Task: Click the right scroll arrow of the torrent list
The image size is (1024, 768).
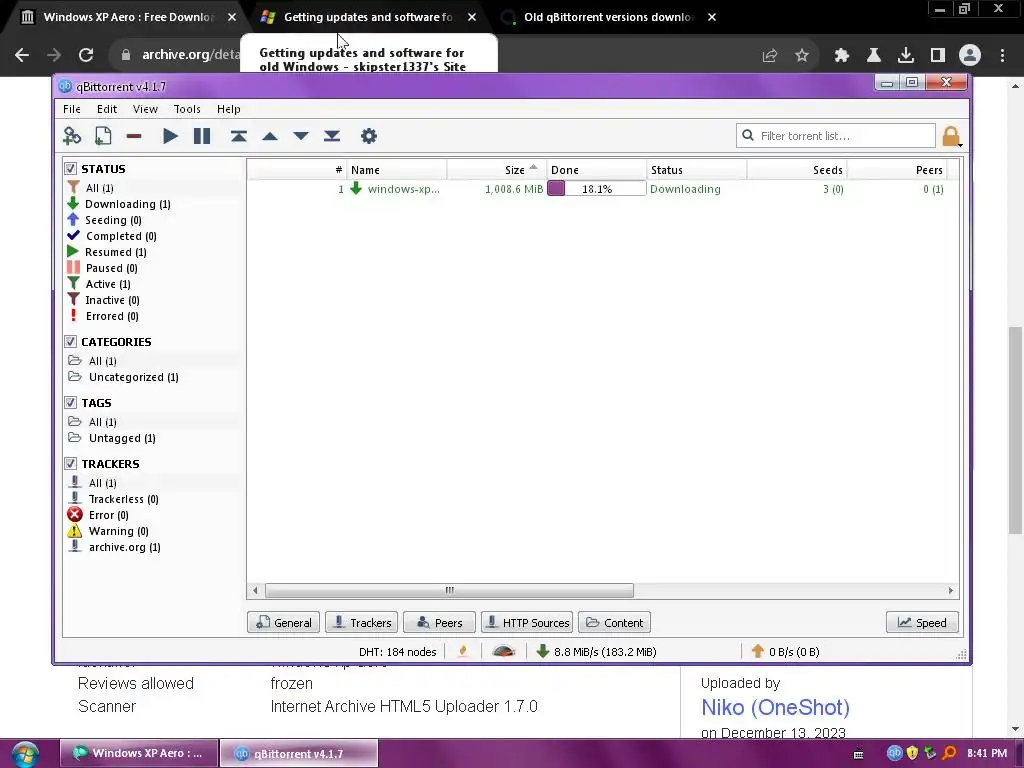Action: coord(950,590)
